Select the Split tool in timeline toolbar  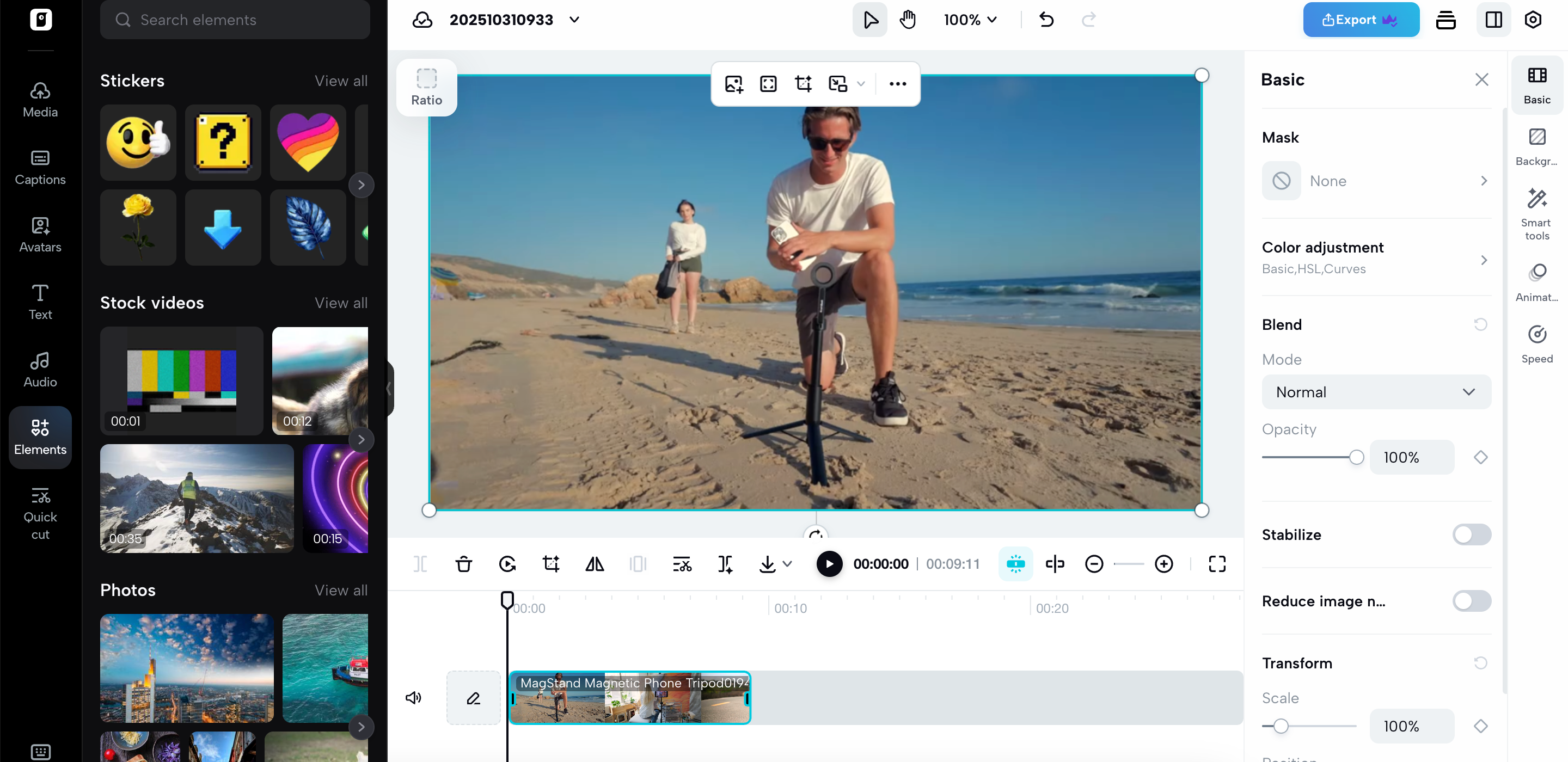[x=421, y=563]
